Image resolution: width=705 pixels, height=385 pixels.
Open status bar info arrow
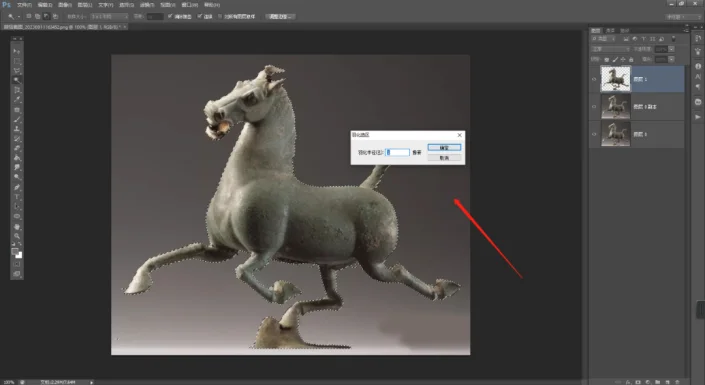coord(91,382)
